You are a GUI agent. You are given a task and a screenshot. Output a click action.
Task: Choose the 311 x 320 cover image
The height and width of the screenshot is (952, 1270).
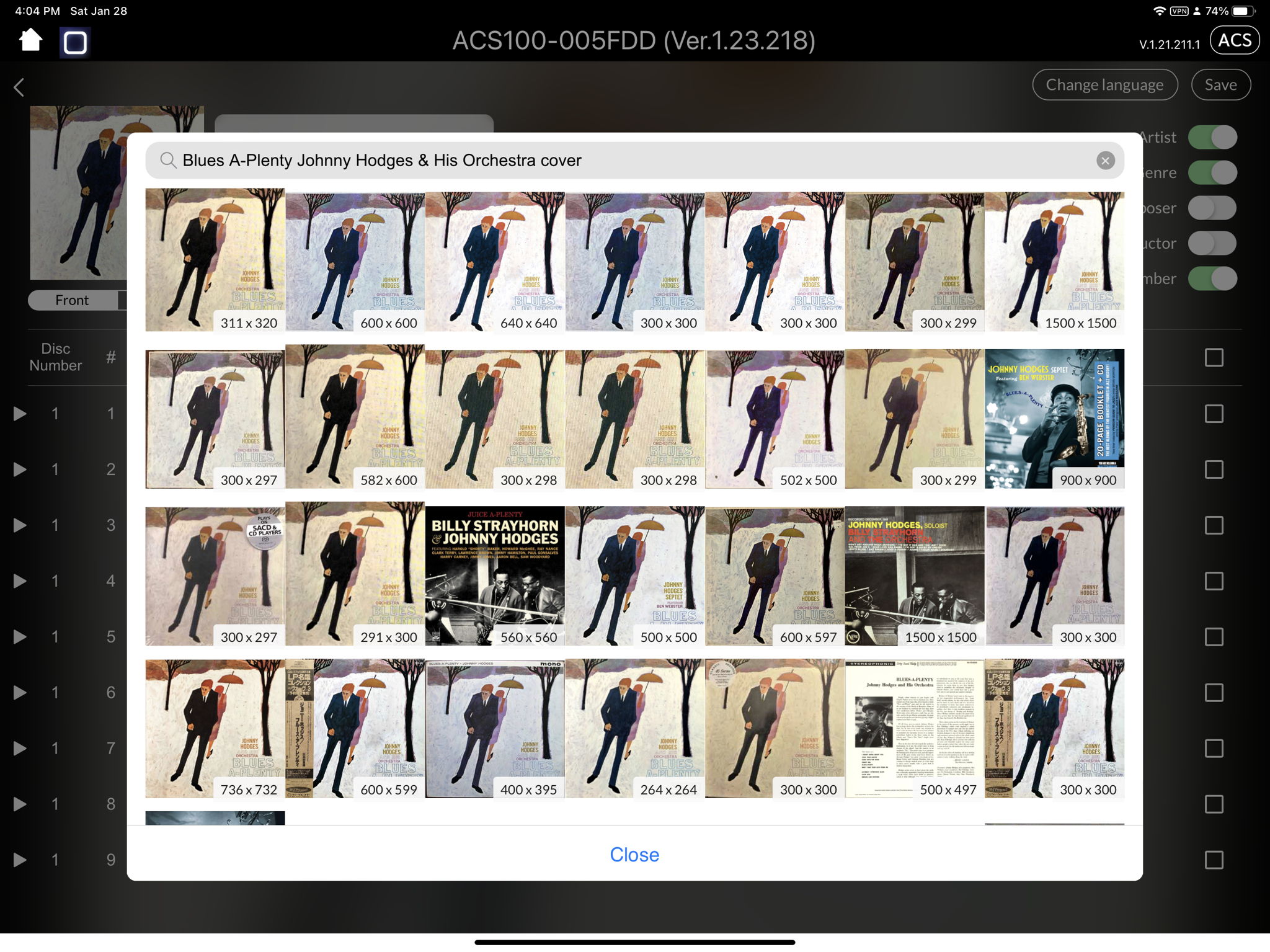[215, 260]
